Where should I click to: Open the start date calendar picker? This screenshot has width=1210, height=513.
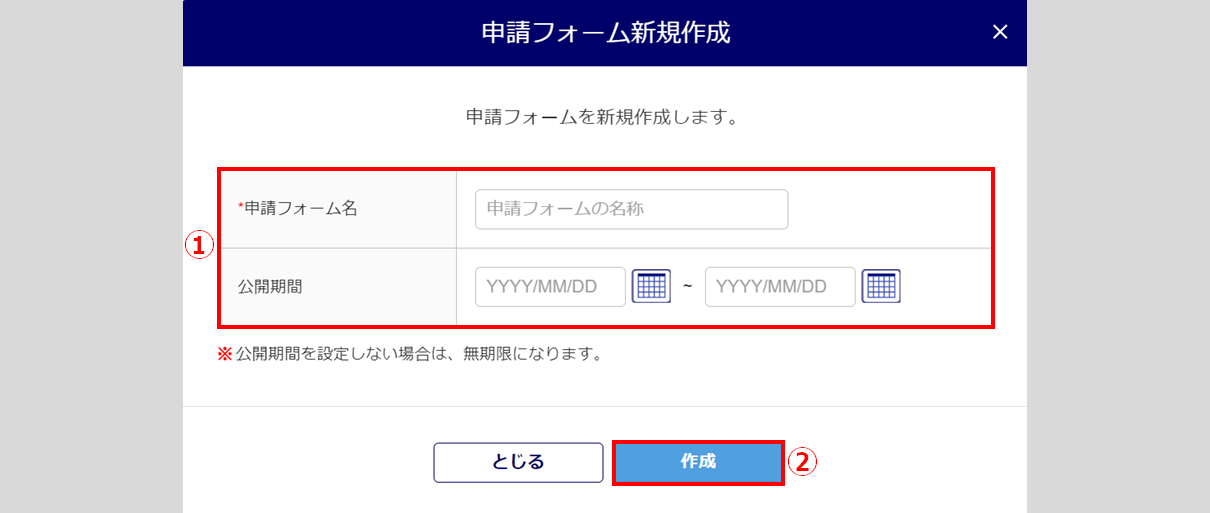point(651,287)
